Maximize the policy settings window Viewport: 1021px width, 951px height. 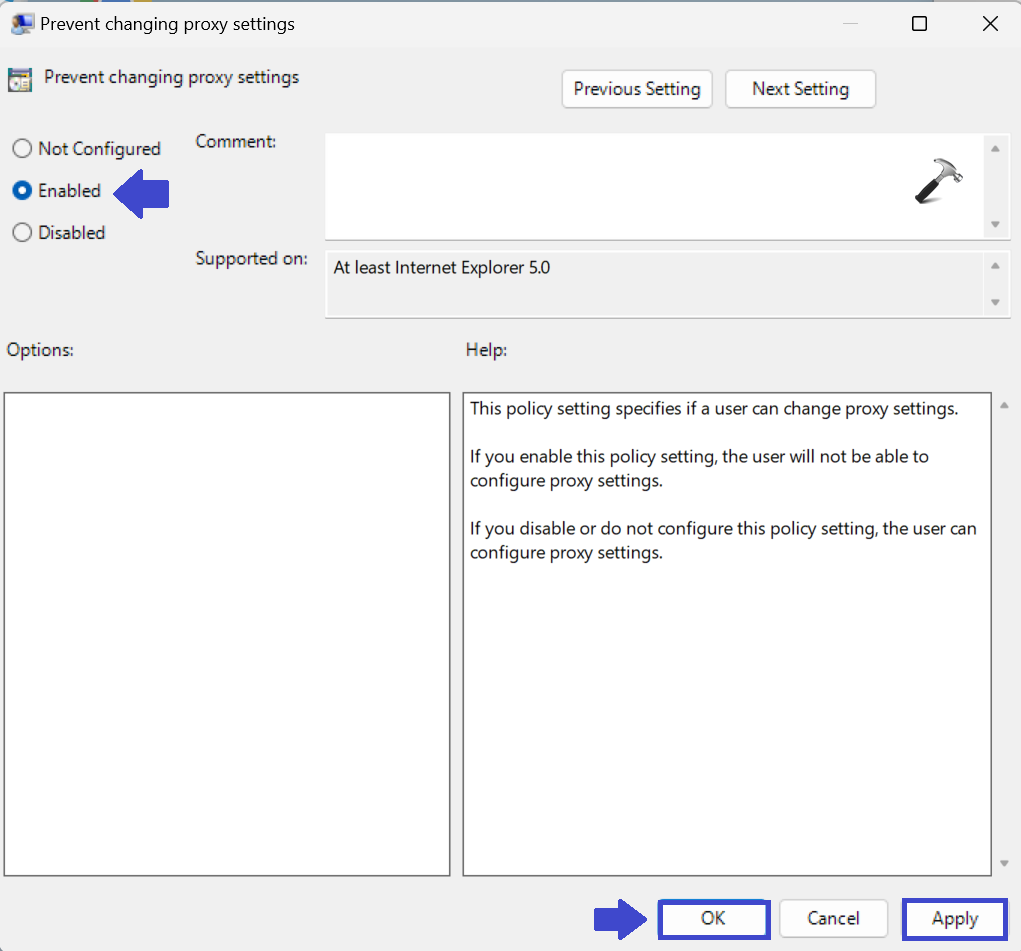pyautogui.click(x=919, y=24)
